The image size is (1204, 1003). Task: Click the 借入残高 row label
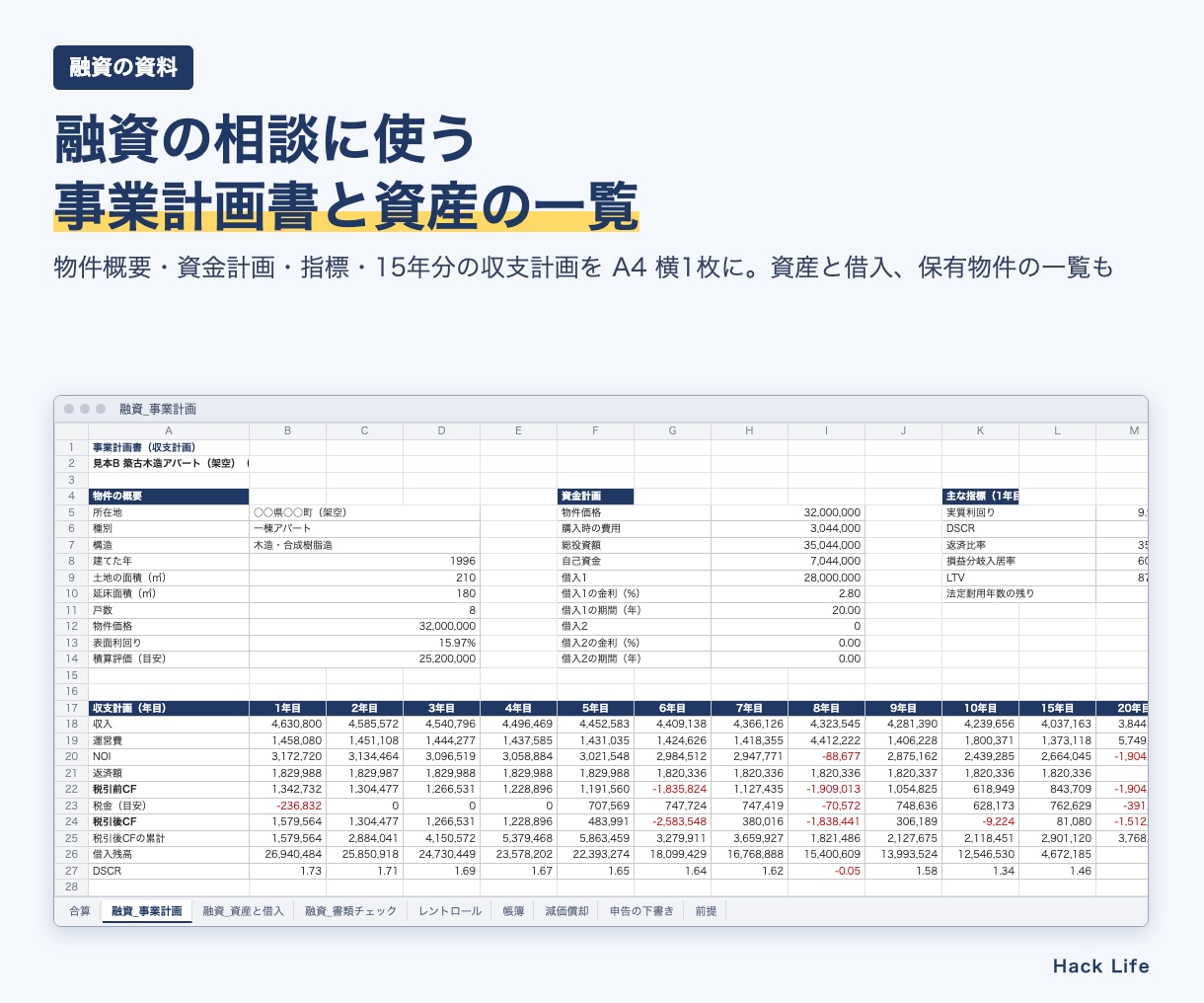coord(169,854)
